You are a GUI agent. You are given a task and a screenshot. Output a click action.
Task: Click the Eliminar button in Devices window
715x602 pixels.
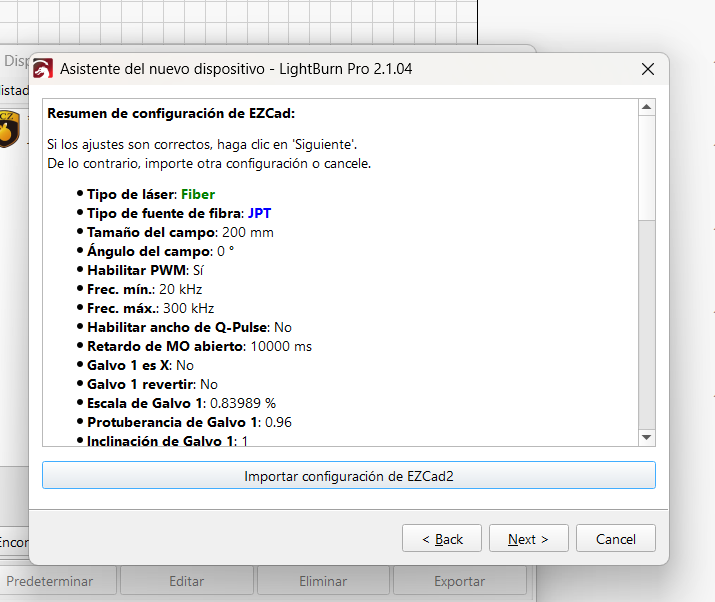pyautogui.click(x=323, y=581)
